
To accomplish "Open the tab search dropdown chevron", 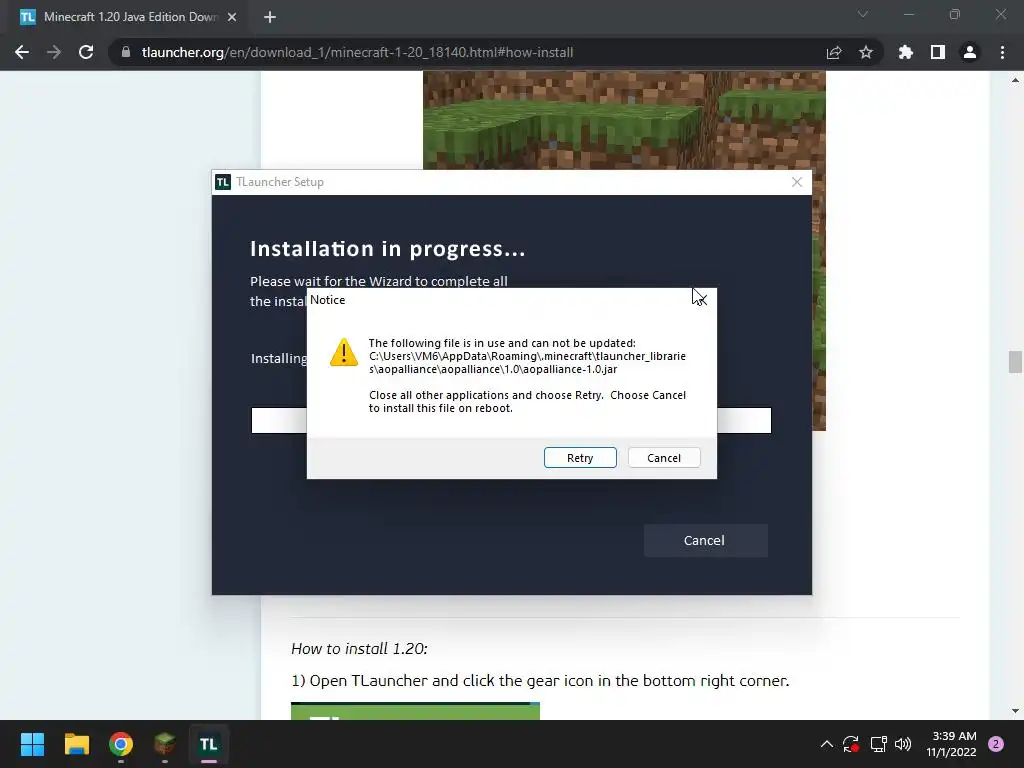I will pos(863,14).
